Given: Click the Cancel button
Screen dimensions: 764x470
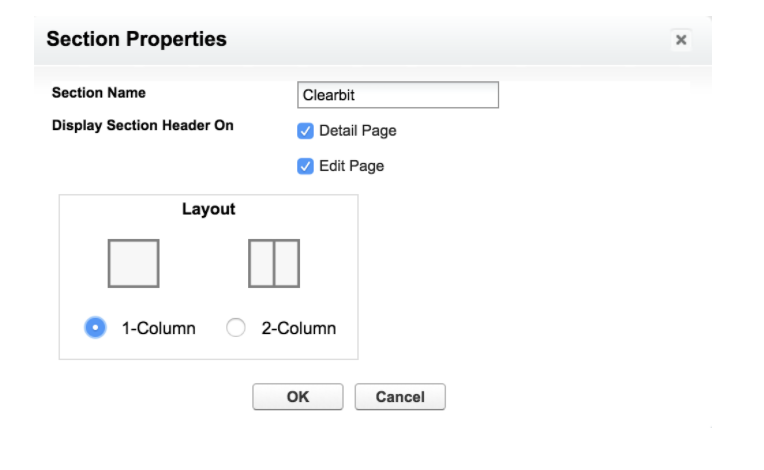Looking at the screenshot, I should [400, 397].
